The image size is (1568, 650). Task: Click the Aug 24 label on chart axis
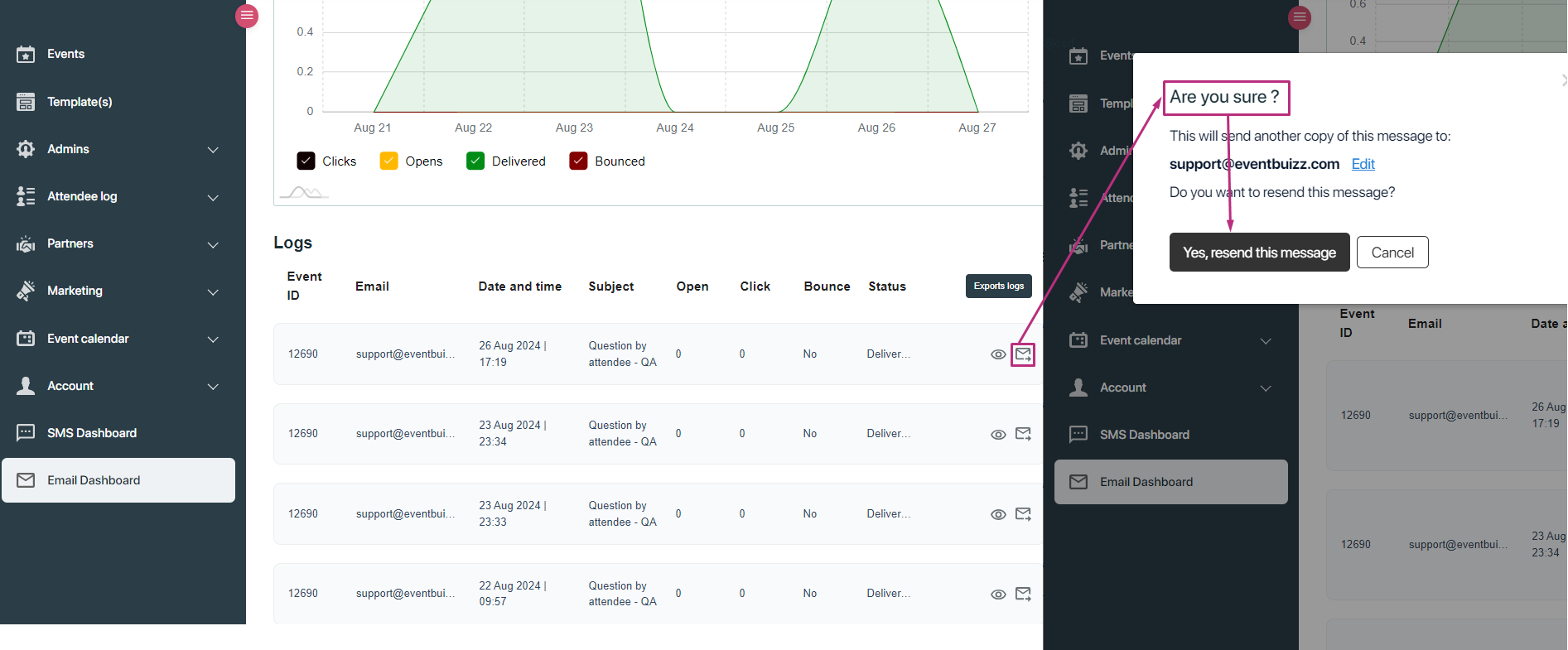(675, 128)
